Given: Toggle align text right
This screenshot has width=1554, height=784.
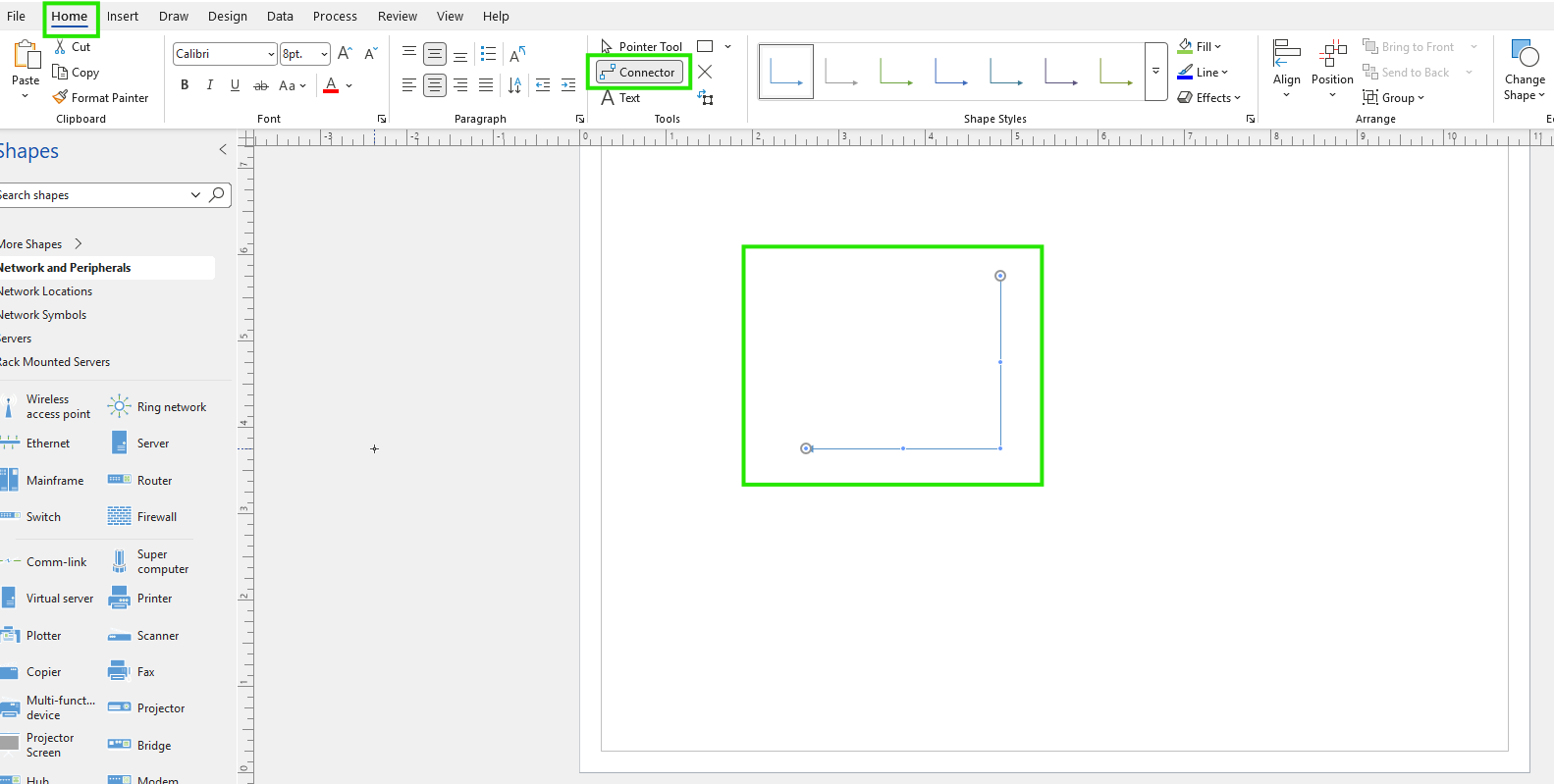Looking at the screenshot, I should pyautogui.click(x=460, y=85).
